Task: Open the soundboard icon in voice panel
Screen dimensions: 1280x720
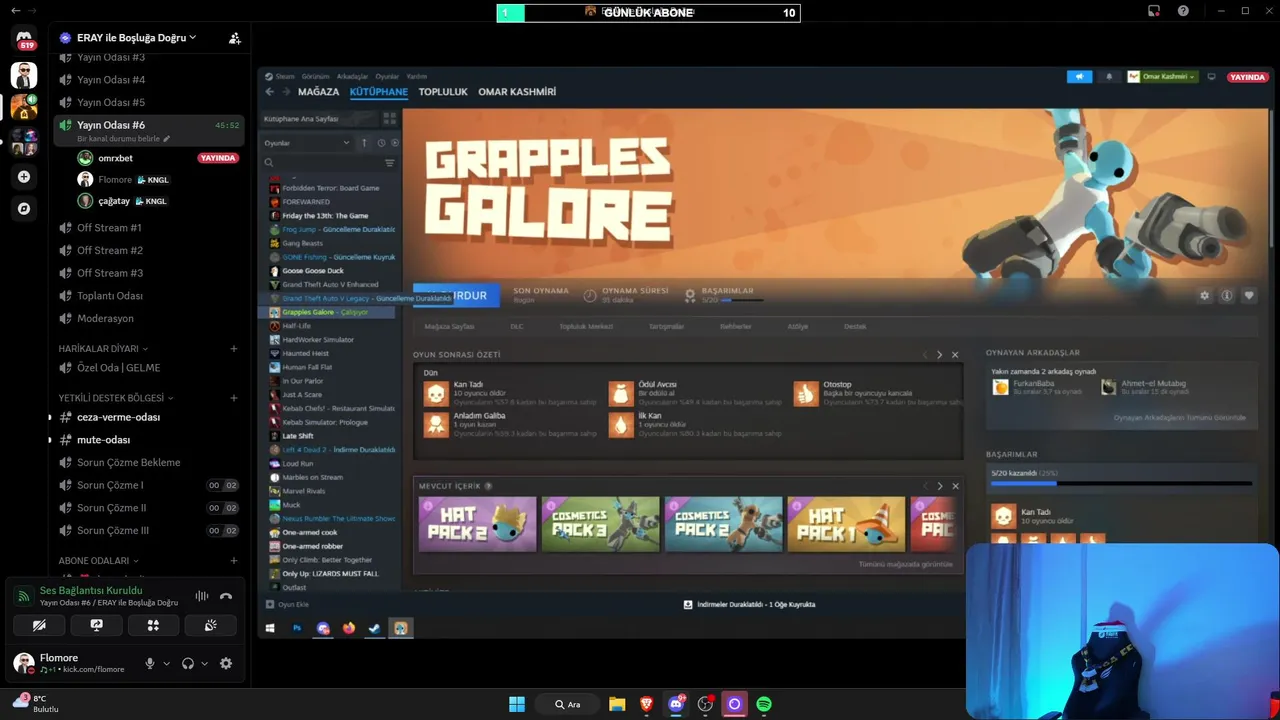Action: point(210,625)
